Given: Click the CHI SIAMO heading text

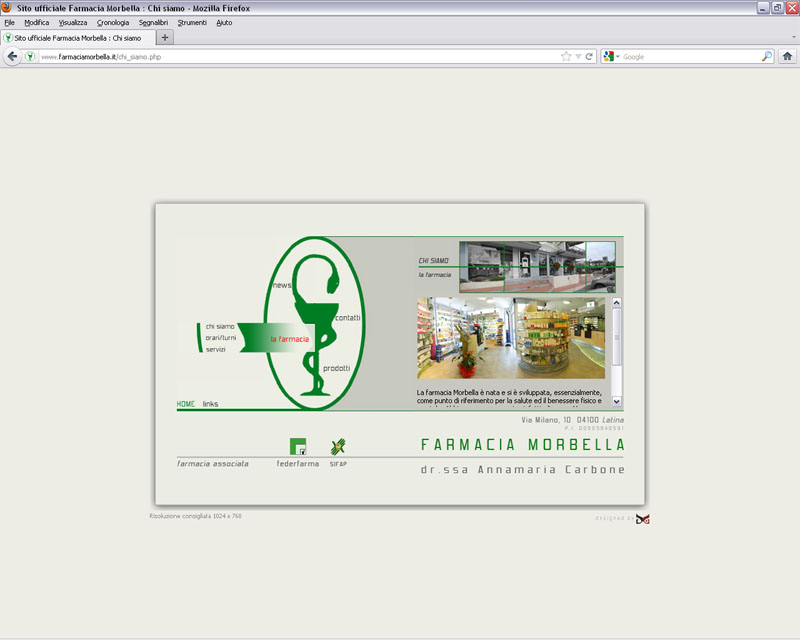Looking at the screenshot, I should point(433,261).
